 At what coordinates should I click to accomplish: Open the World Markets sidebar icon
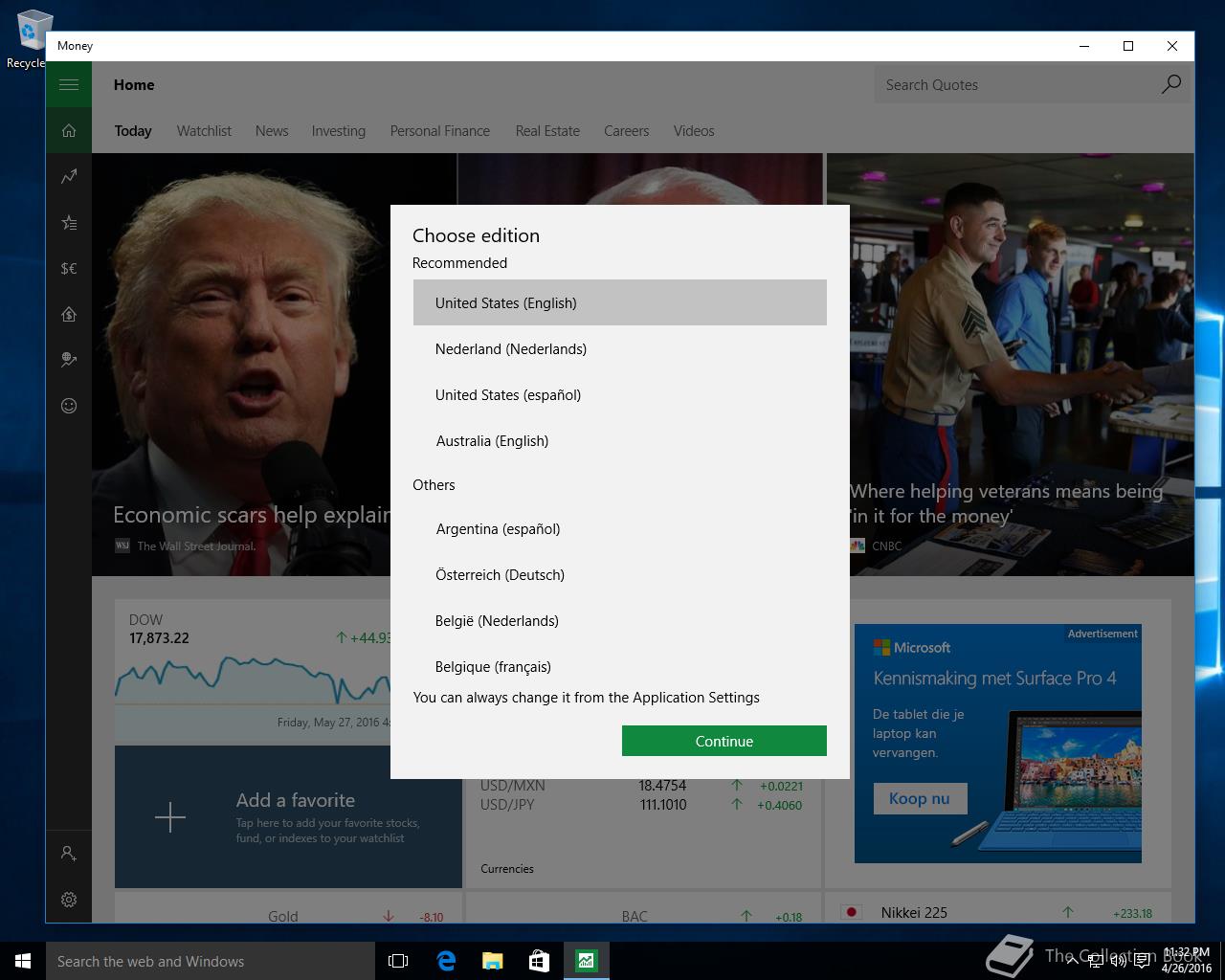69,360
